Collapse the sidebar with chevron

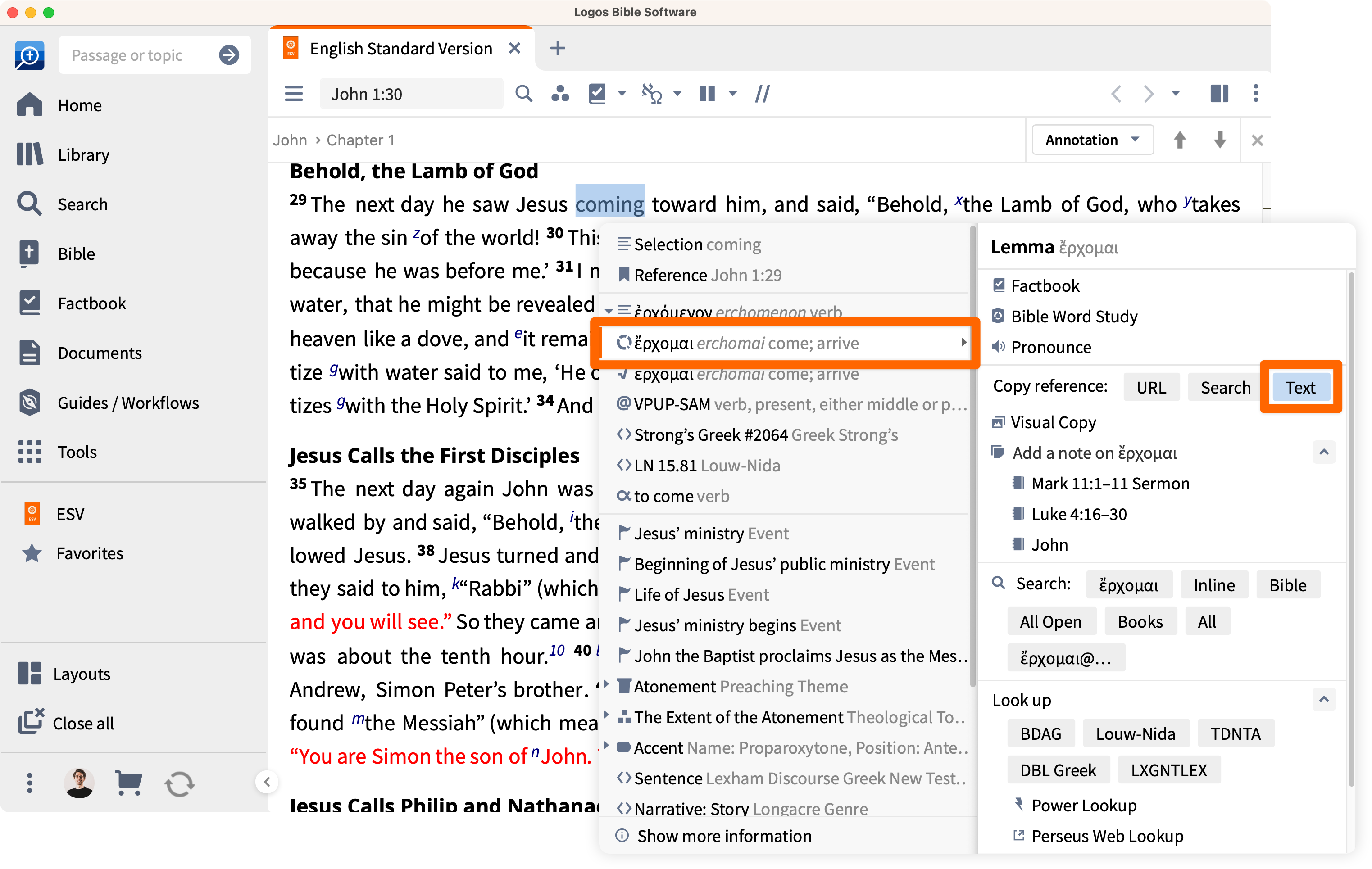pos(267,782)
